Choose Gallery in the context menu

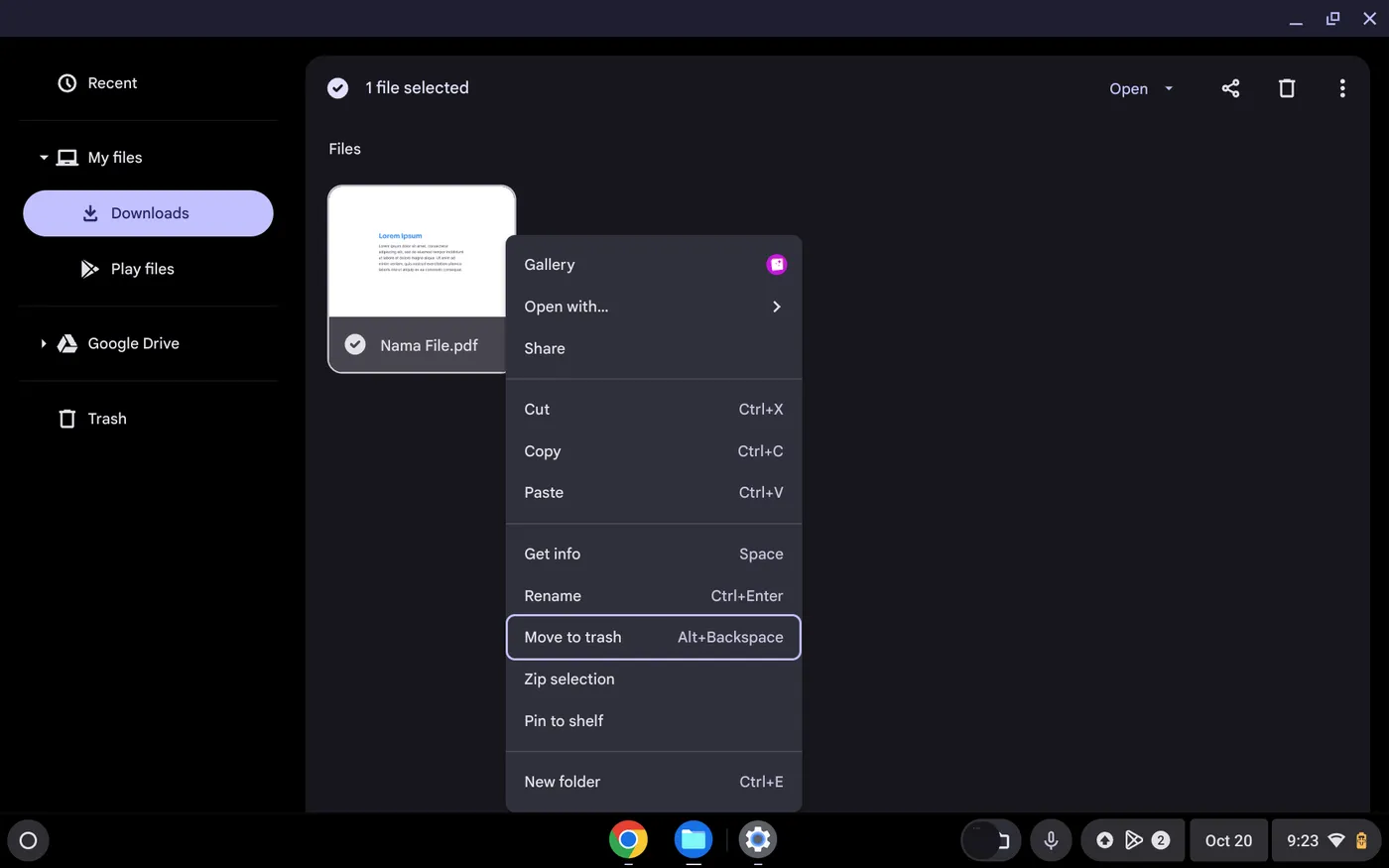(654, 265)
